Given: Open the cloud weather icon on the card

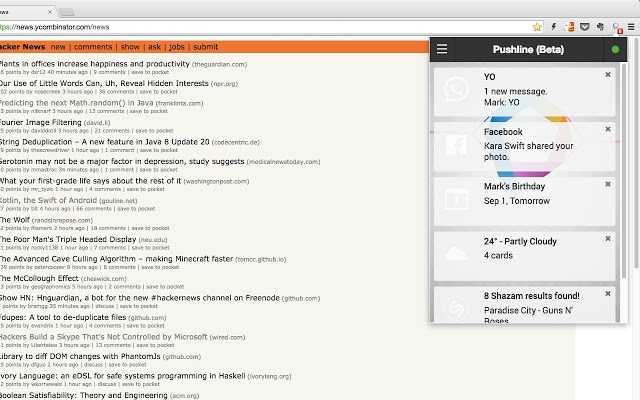Looking at the screenshot, I should tap(456, 253).
